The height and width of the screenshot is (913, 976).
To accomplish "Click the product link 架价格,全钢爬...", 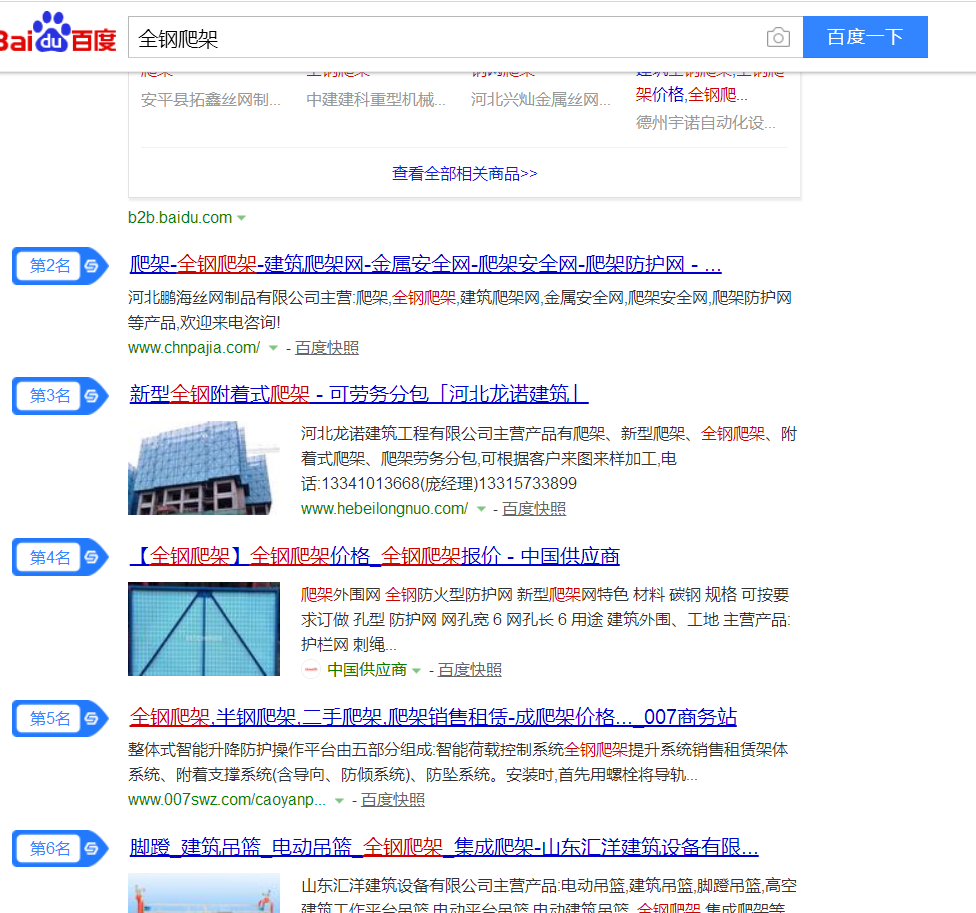I will pyautogui.click(x=692, y=95).
